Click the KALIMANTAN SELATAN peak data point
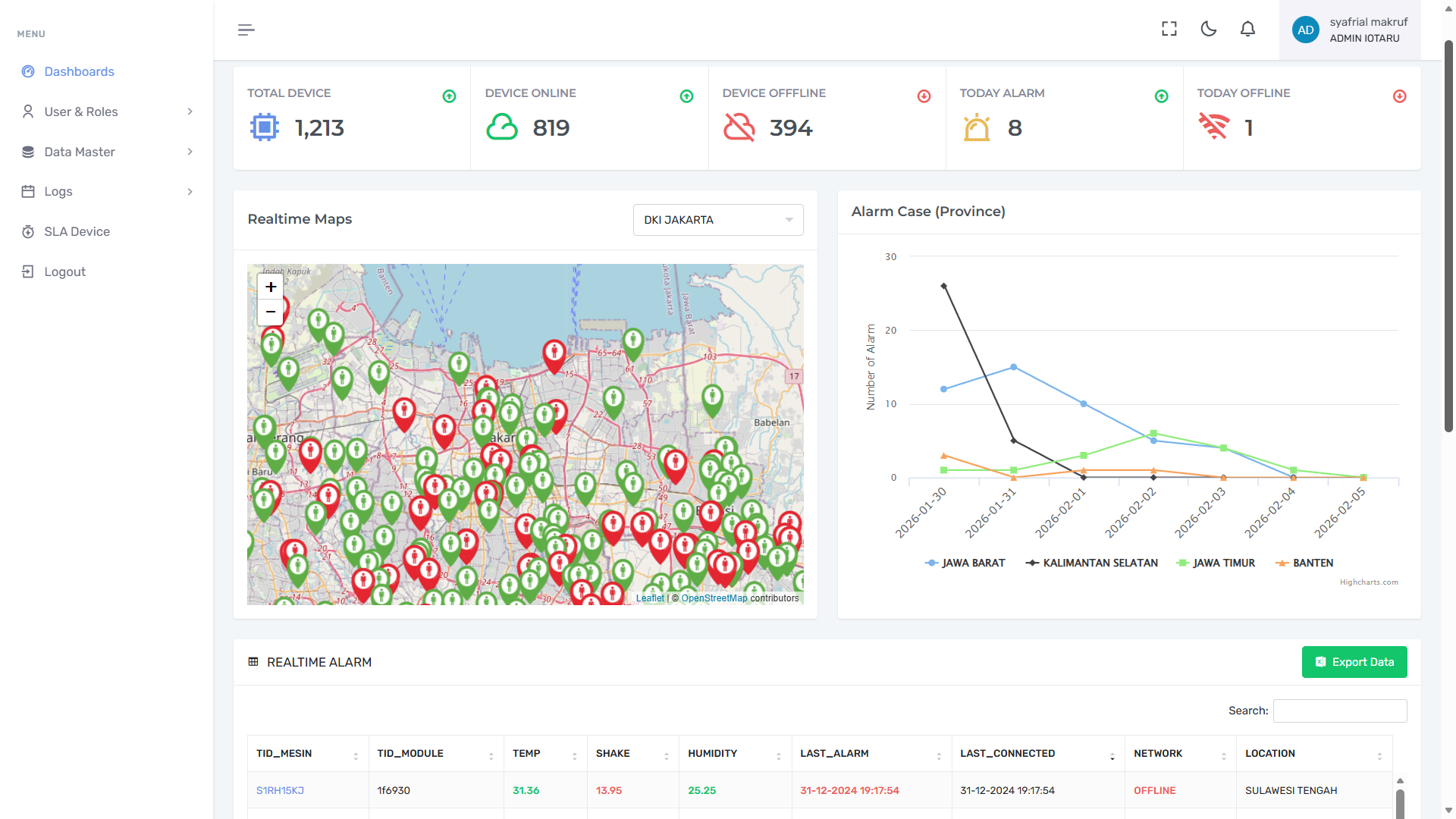 click(943, 286)
